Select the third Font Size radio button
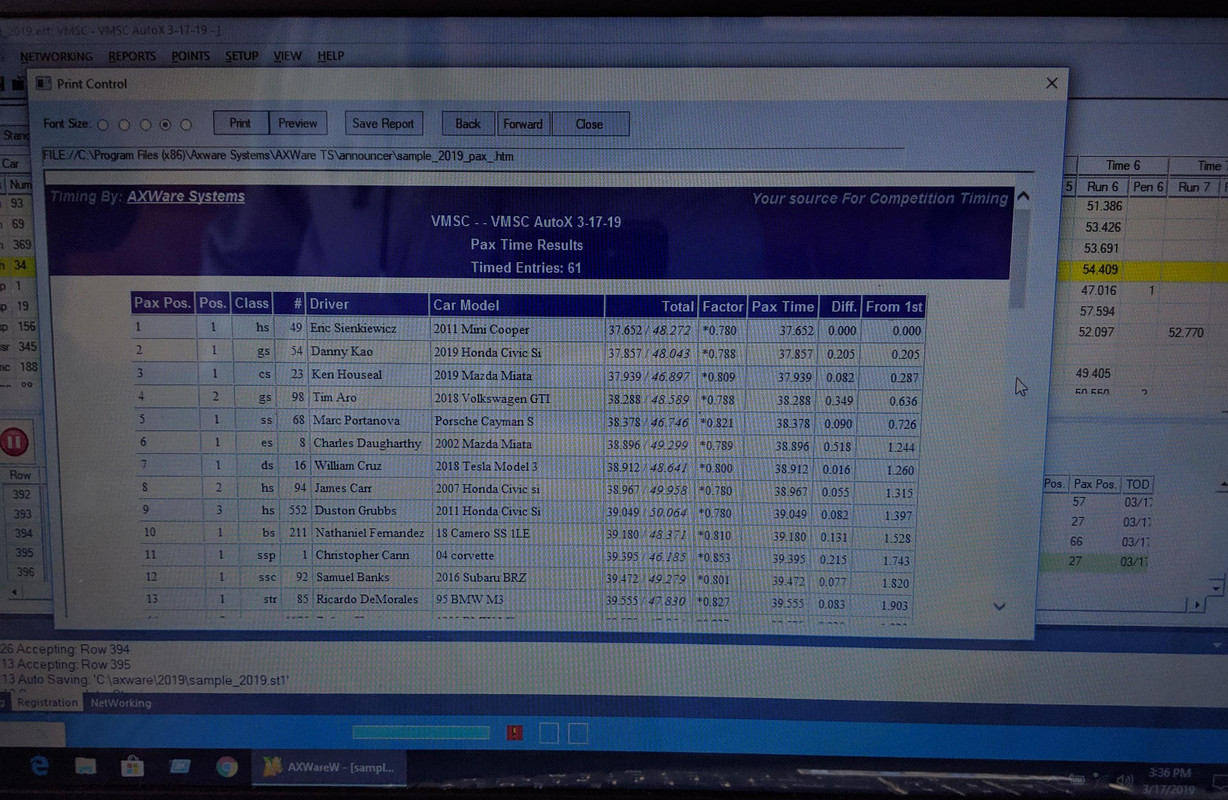This screenshot has height=800, width=1228. pyautogui.click(x=145, y=125)
